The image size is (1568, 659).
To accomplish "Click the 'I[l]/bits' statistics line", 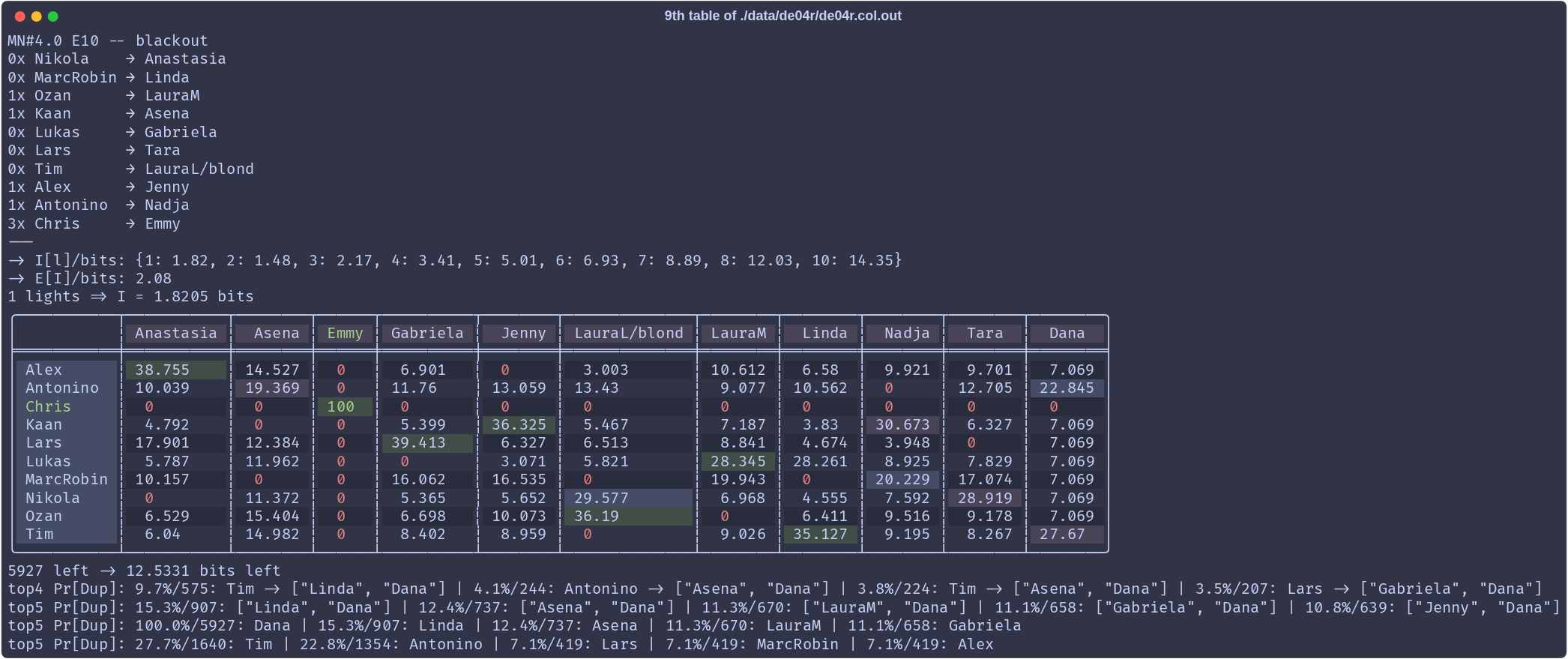I will (455, 260).
